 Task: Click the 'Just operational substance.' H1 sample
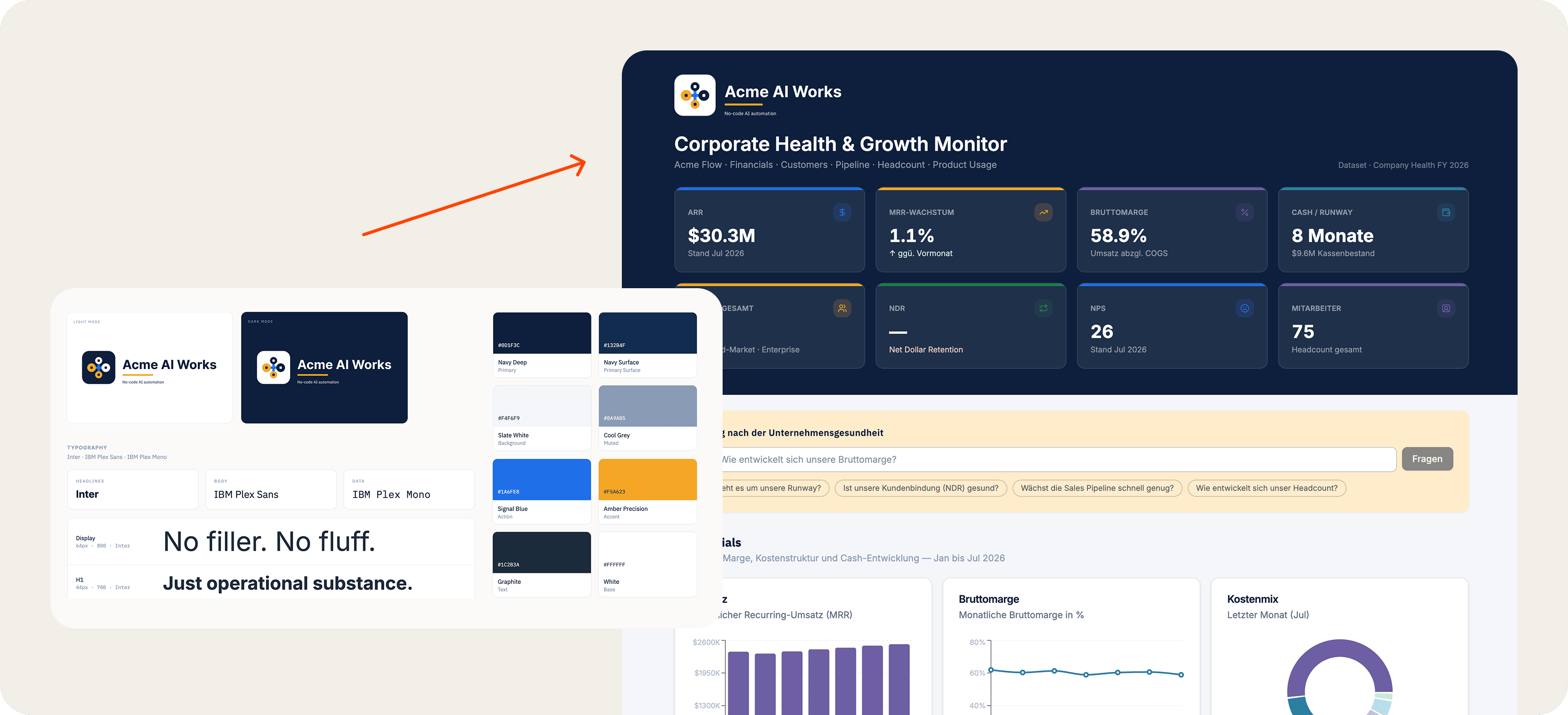tap(287, 583)
